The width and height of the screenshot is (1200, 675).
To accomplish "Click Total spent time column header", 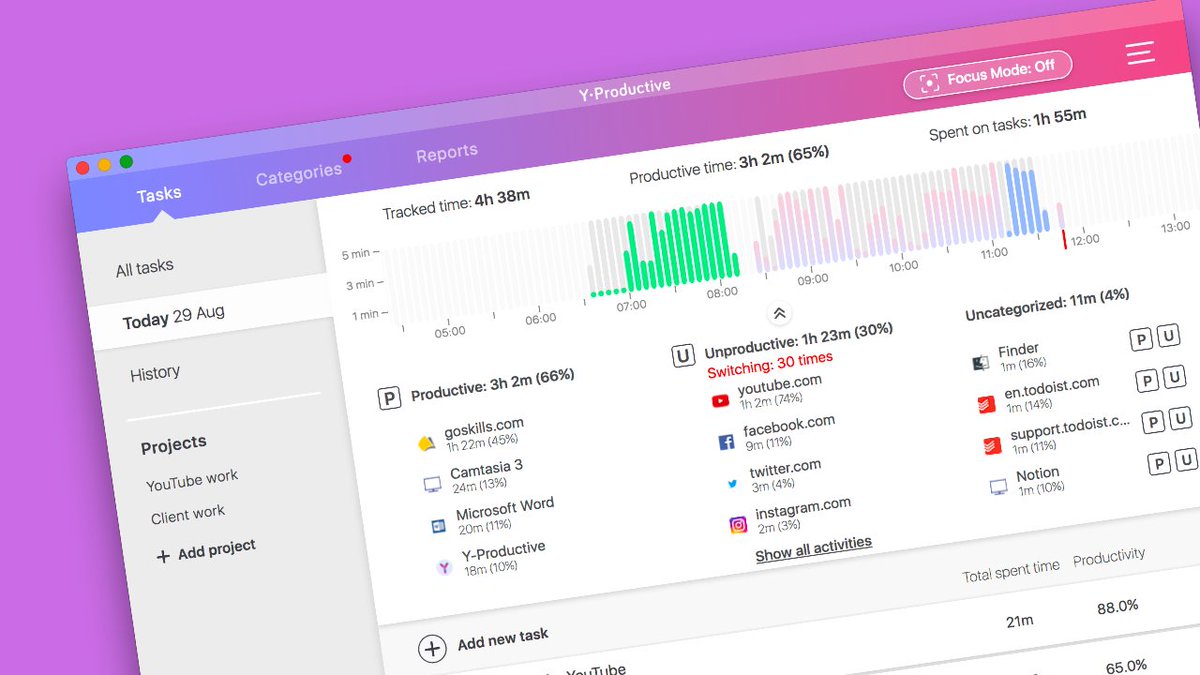I will [1011, 571].
